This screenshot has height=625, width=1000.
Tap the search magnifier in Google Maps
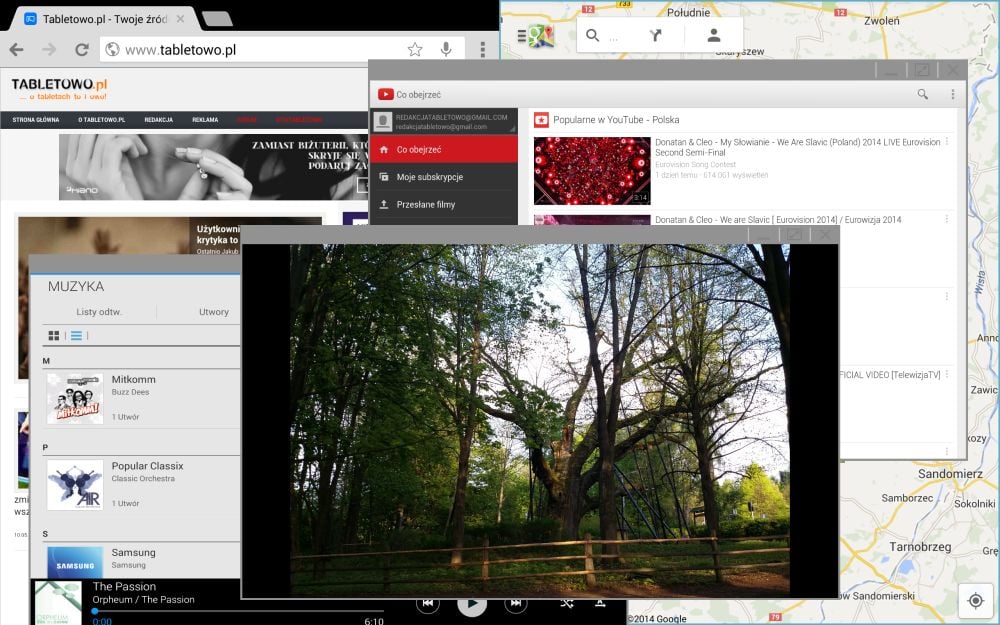(592, 36)
